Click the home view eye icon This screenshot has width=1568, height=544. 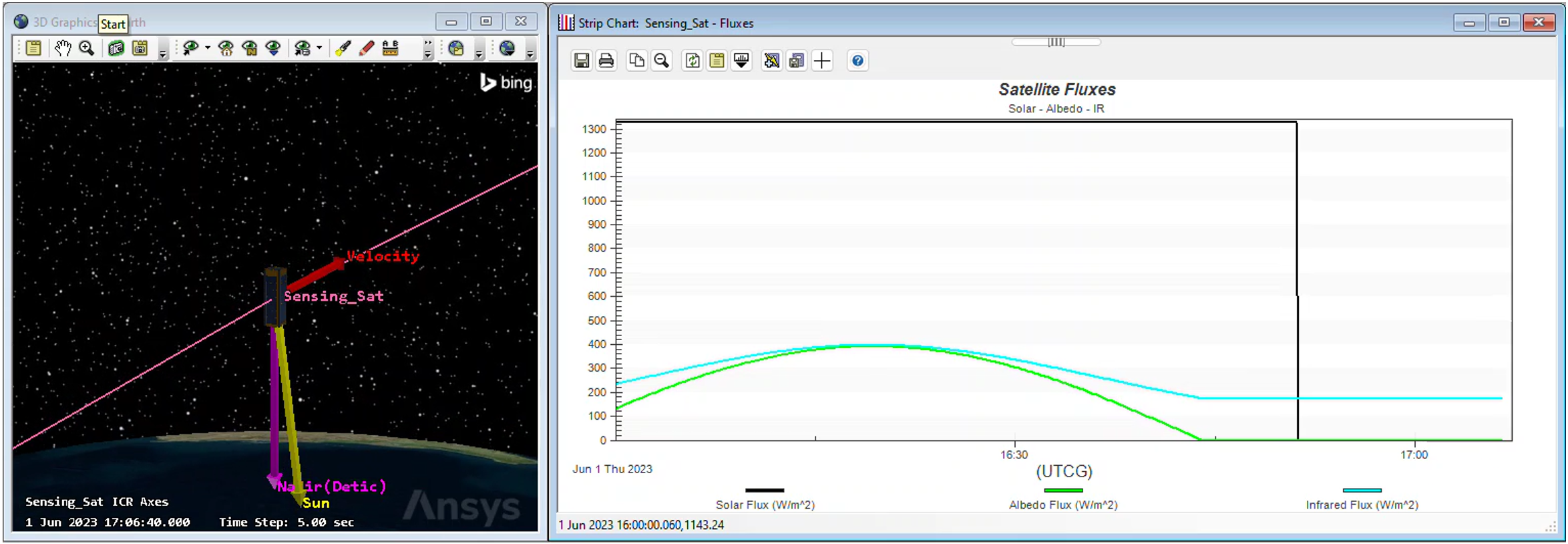226,48
